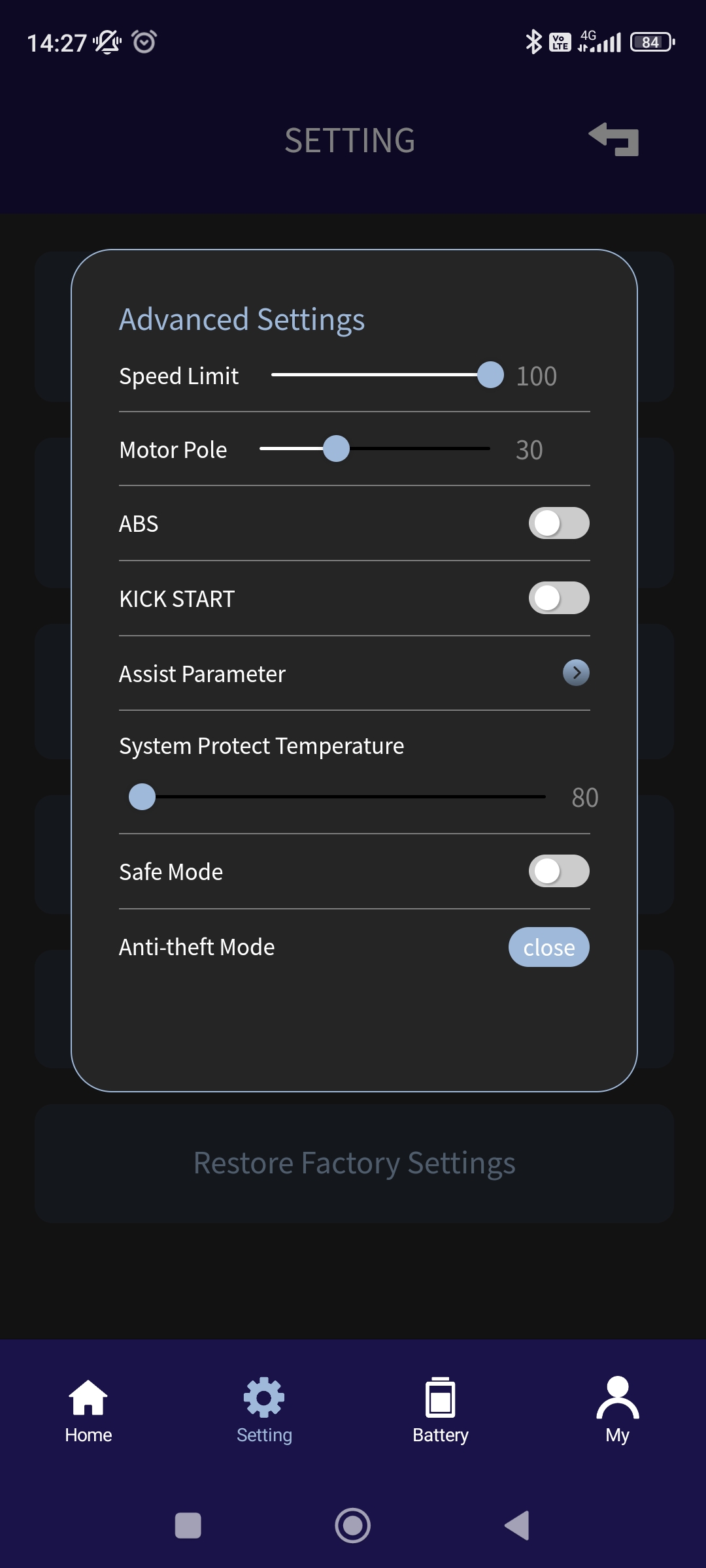Image resolution: width=706 pixels, height=1568 pixels.
Task: Open the Battery tab icon
Action: click(441, 1398)
